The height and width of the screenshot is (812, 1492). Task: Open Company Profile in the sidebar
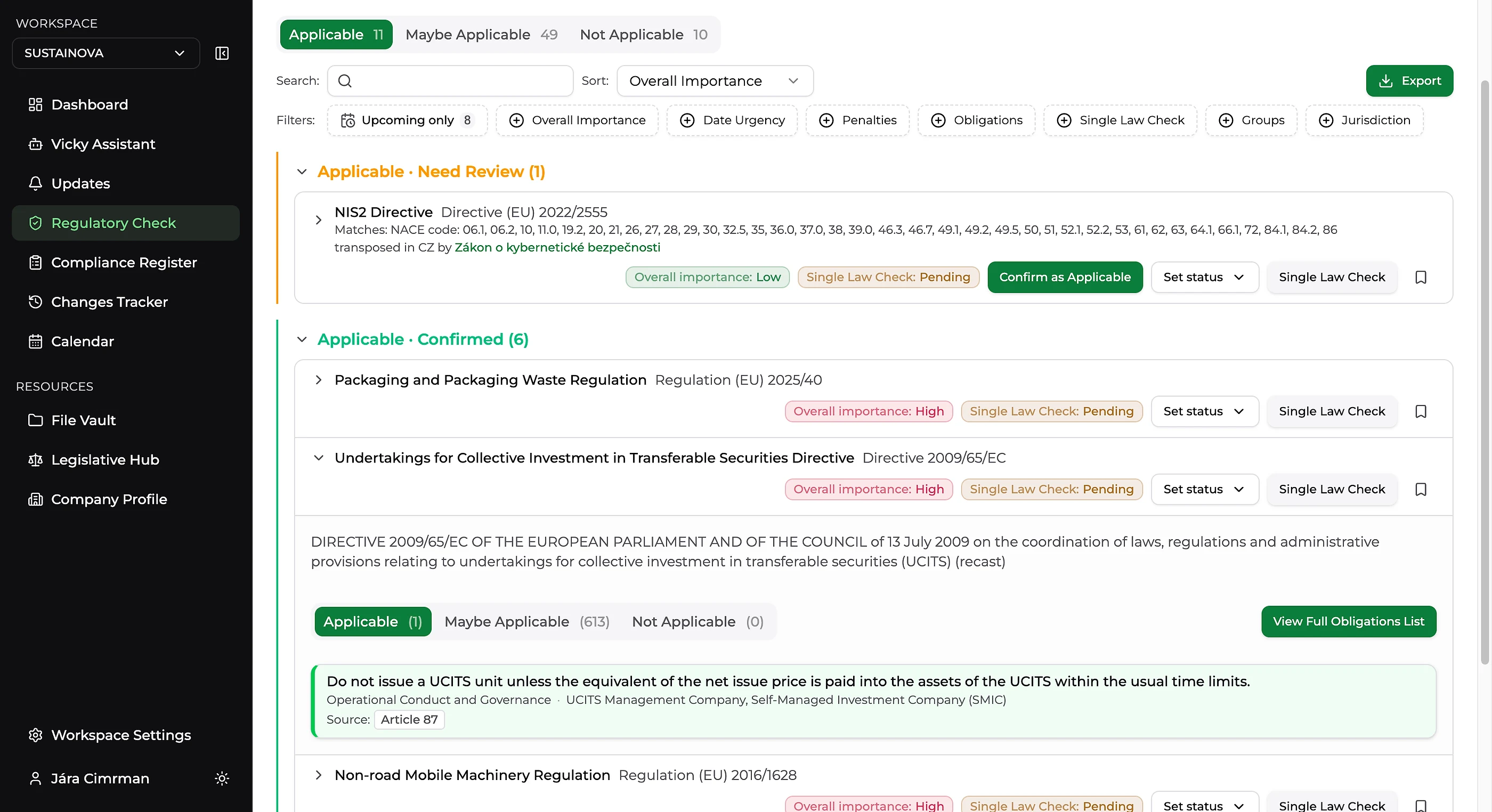(x=126, y=499)
